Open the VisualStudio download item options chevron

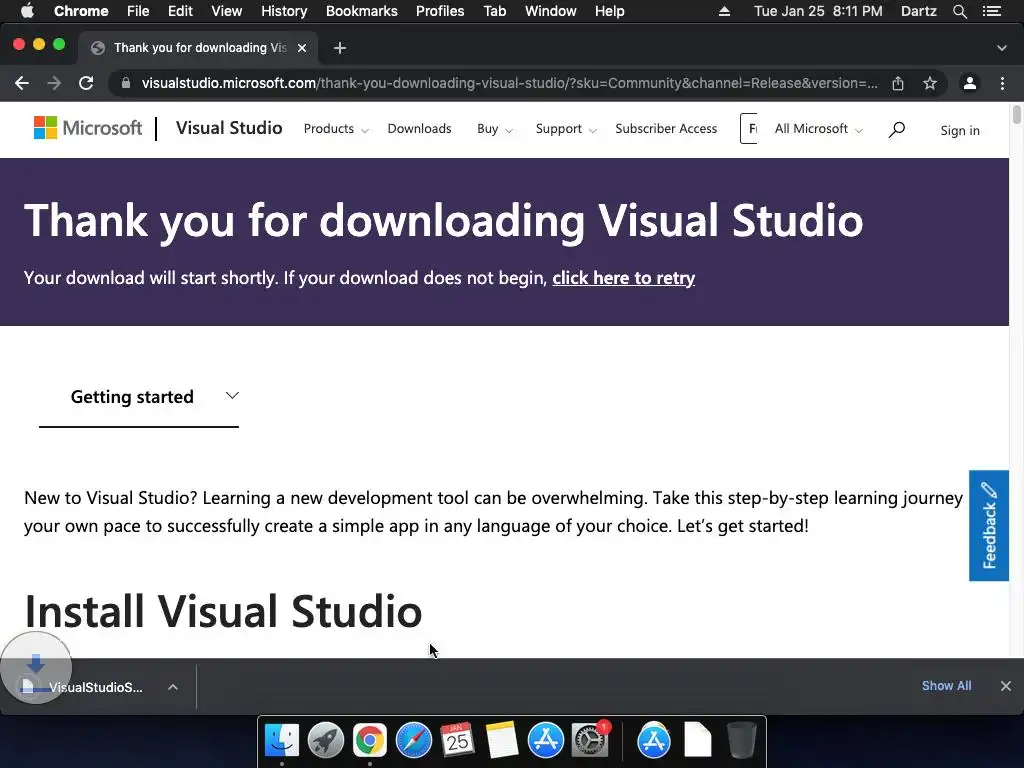coord(173,687)
